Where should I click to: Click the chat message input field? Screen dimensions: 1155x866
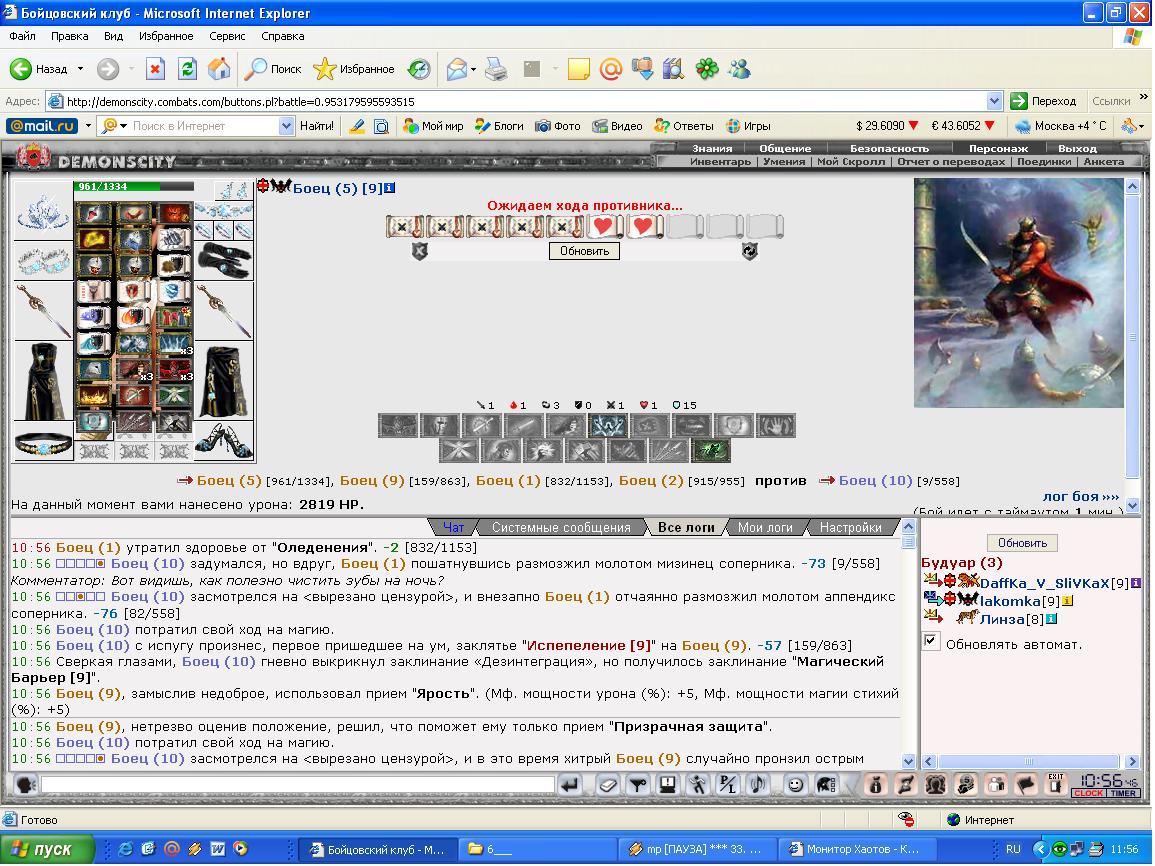pyautogui.click(x=298, y=785)
